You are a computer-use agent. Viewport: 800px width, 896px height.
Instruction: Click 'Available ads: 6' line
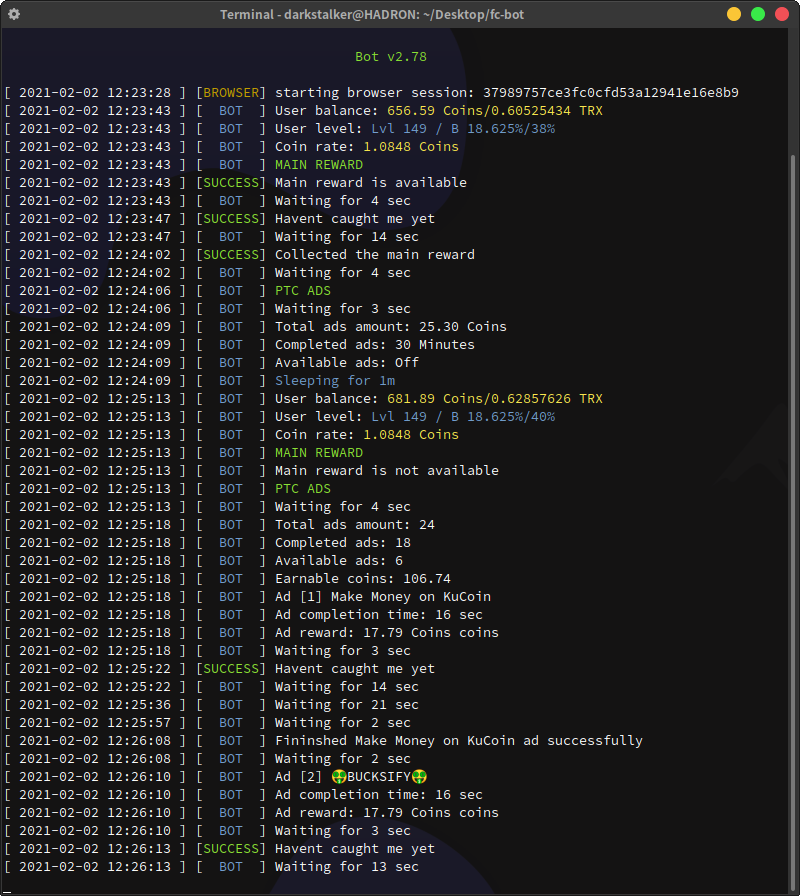point(339,561)
